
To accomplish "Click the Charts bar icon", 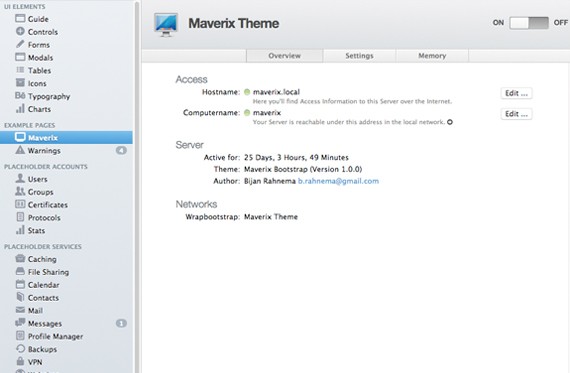I will (20, 108).
